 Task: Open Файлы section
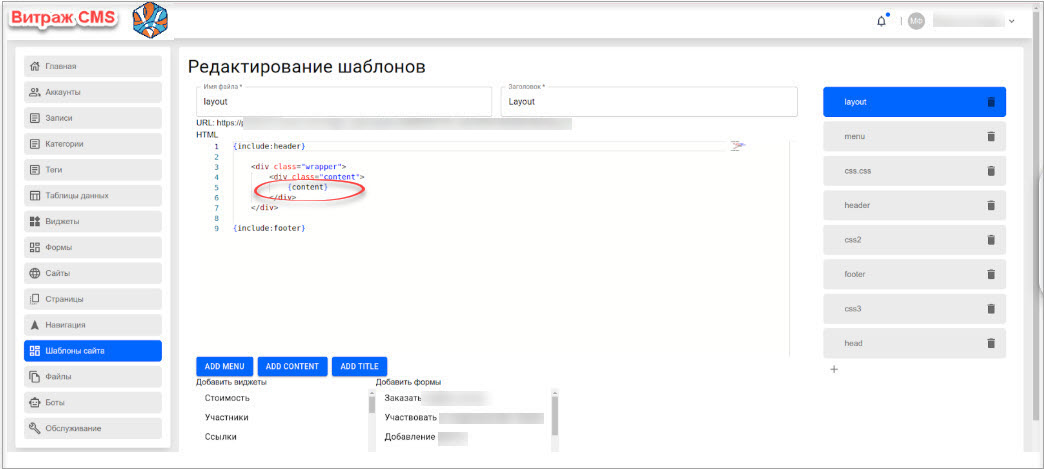point(93,376)
